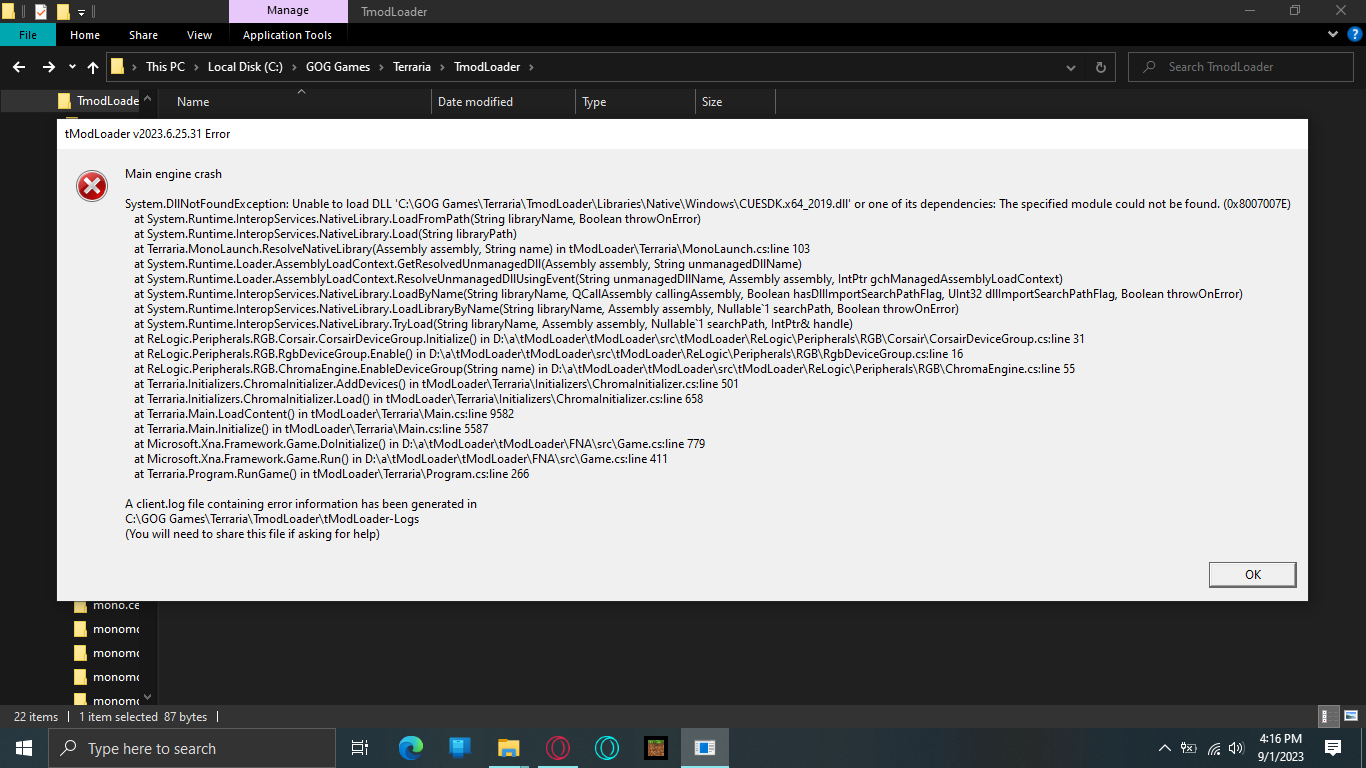Image resolution: width=1366 pixels, height=768 pixels.
Task: Click the 'Main engine crash' heading
Action: [x=173, y=174]
